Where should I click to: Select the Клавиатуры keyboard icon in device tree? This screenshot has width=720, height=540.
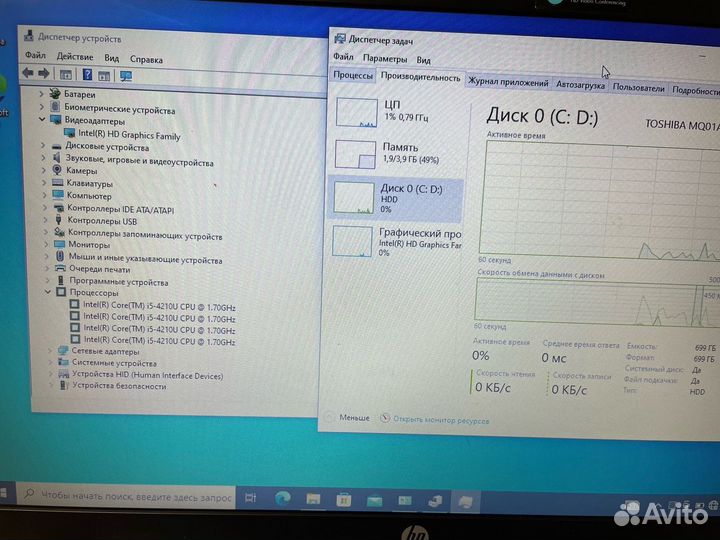(x=57, y=183)
